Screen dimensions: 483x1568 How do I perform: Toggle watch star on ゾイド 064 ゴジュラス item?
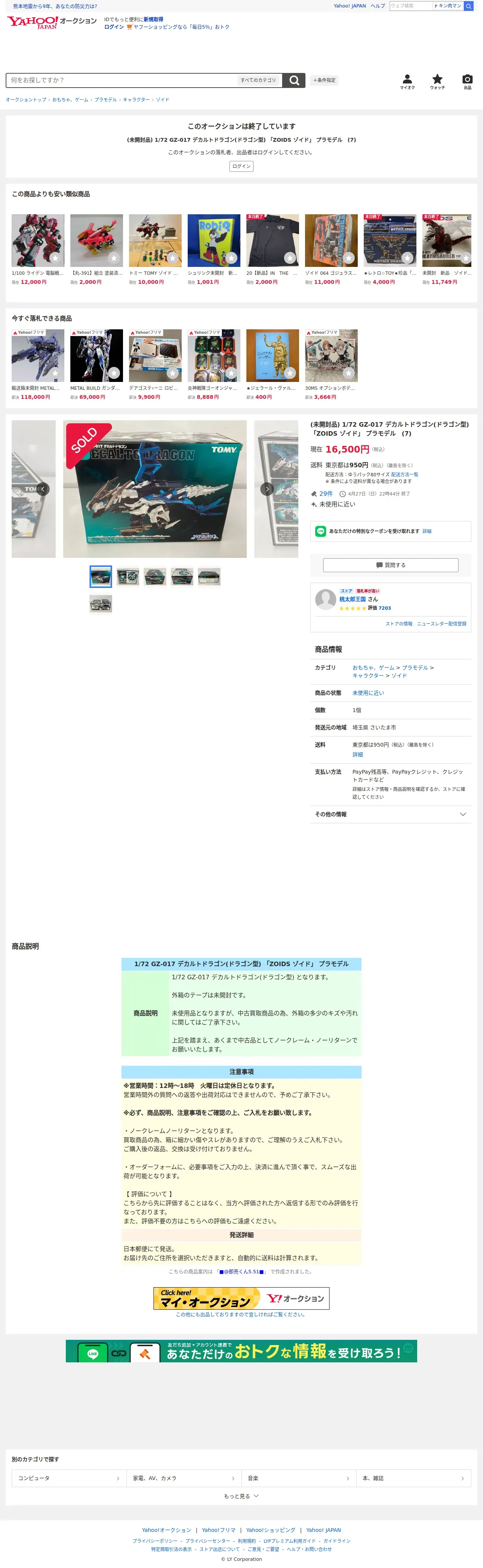coord(348,258)
